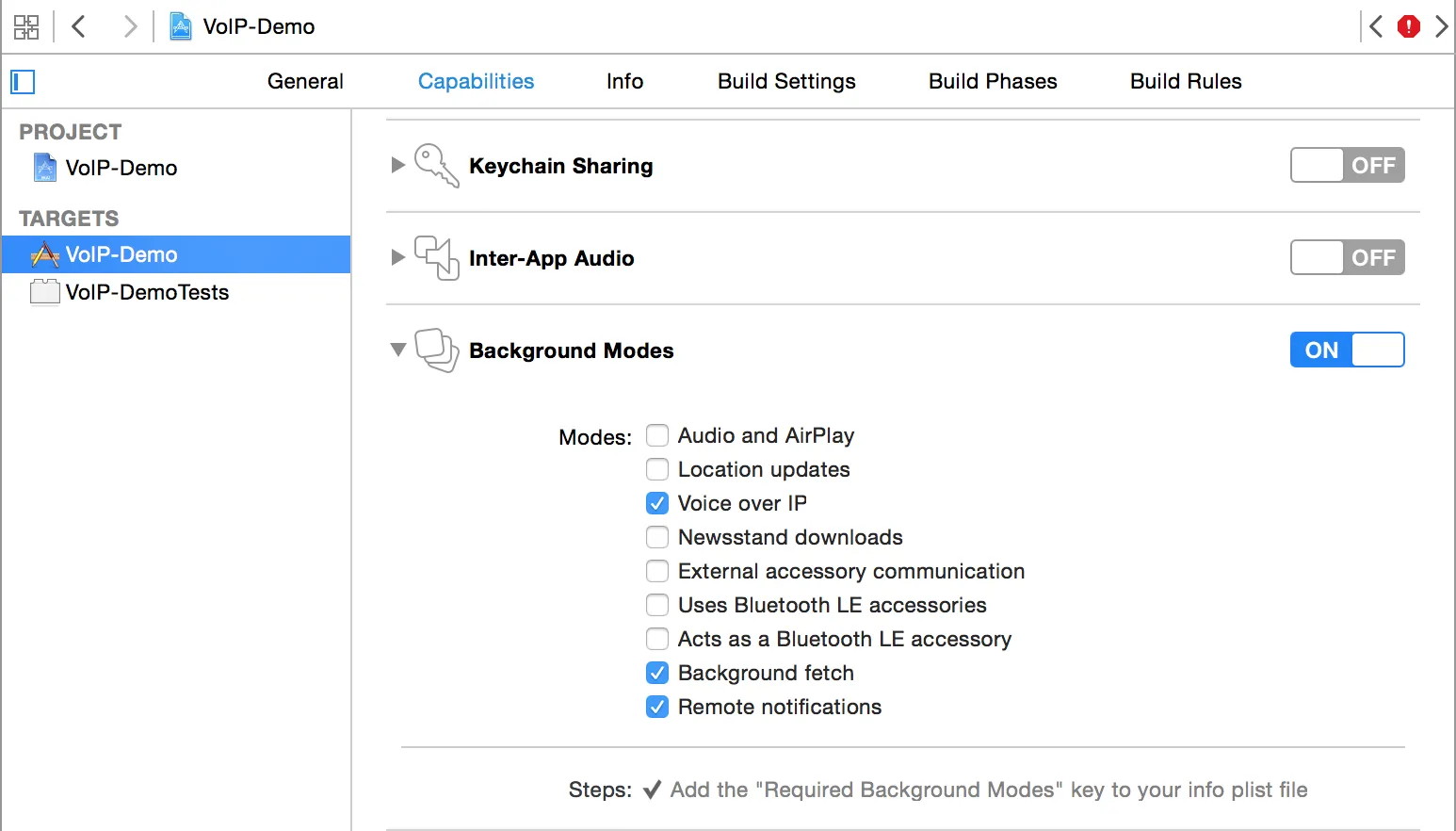Enable the Audio and AirPlay mode
Screen dimensions: 1456x831
pos(657,435)
